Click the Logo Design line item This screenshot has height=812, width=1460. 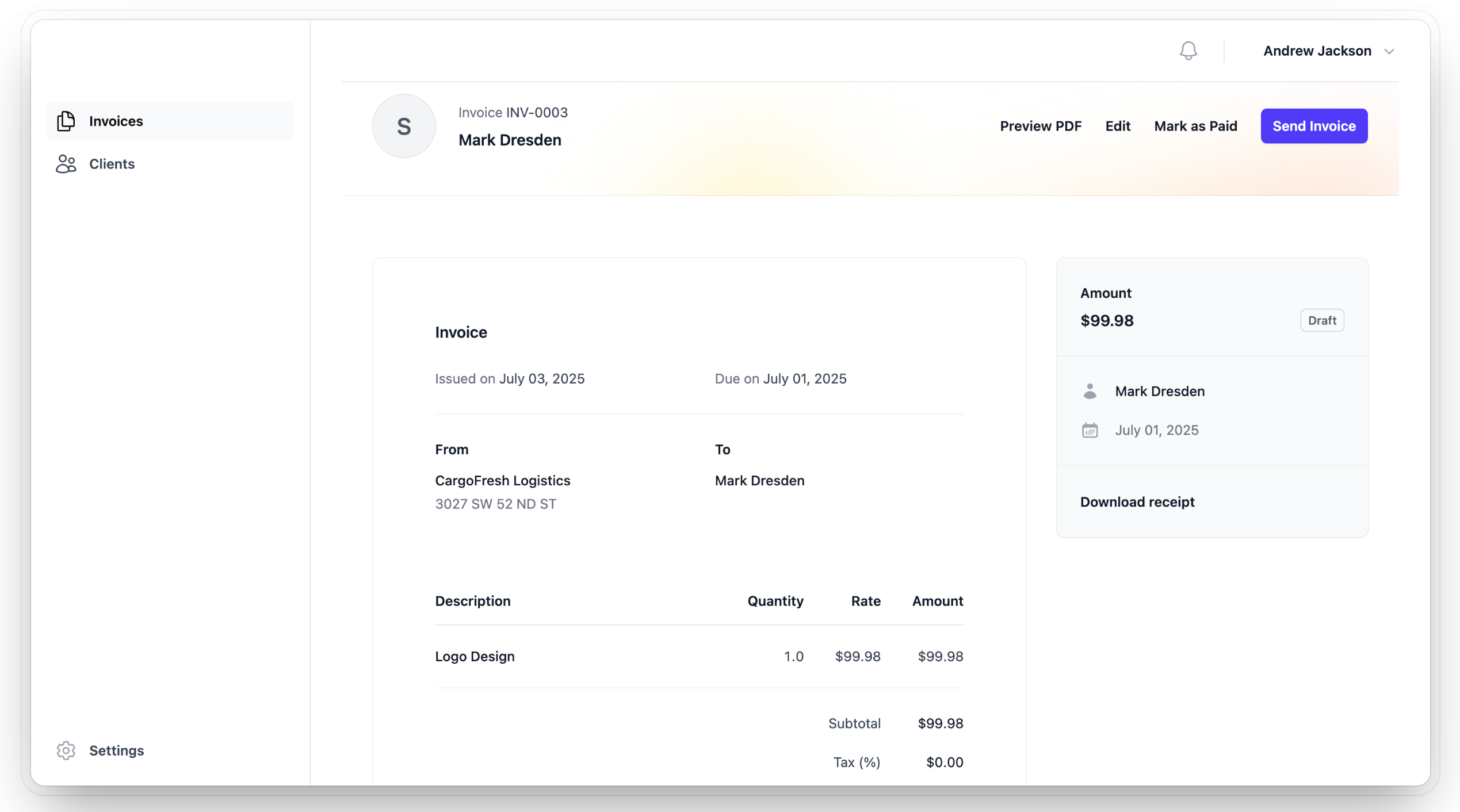pos(475,656)
